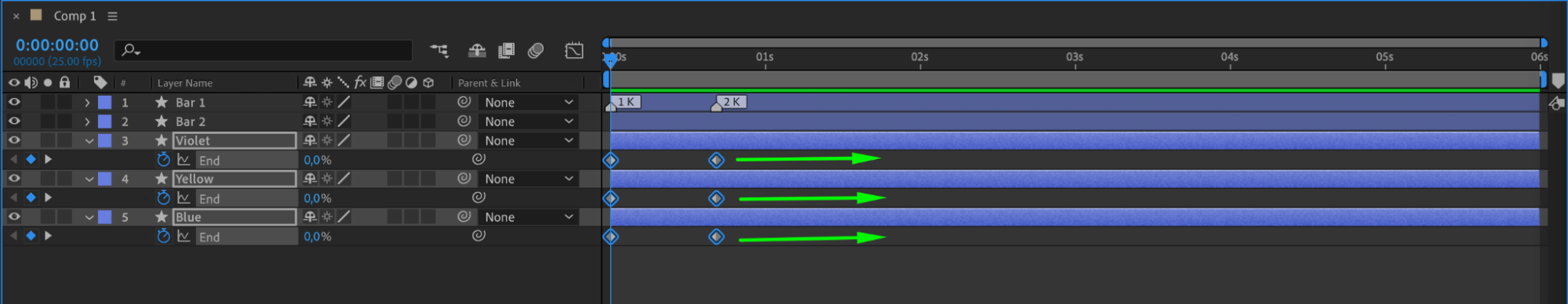
Task: Open the Graph Editor button
Action: pos(574,51)
